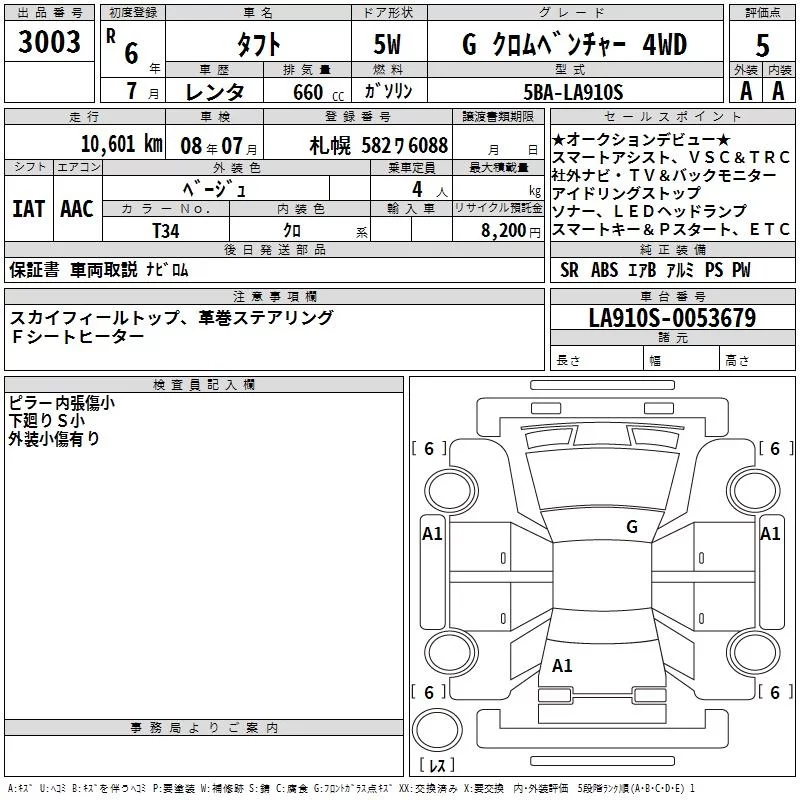Screen dimensions: 800x800
Task: Click the AAC air conditioner cell
Action: coord(76,208)
